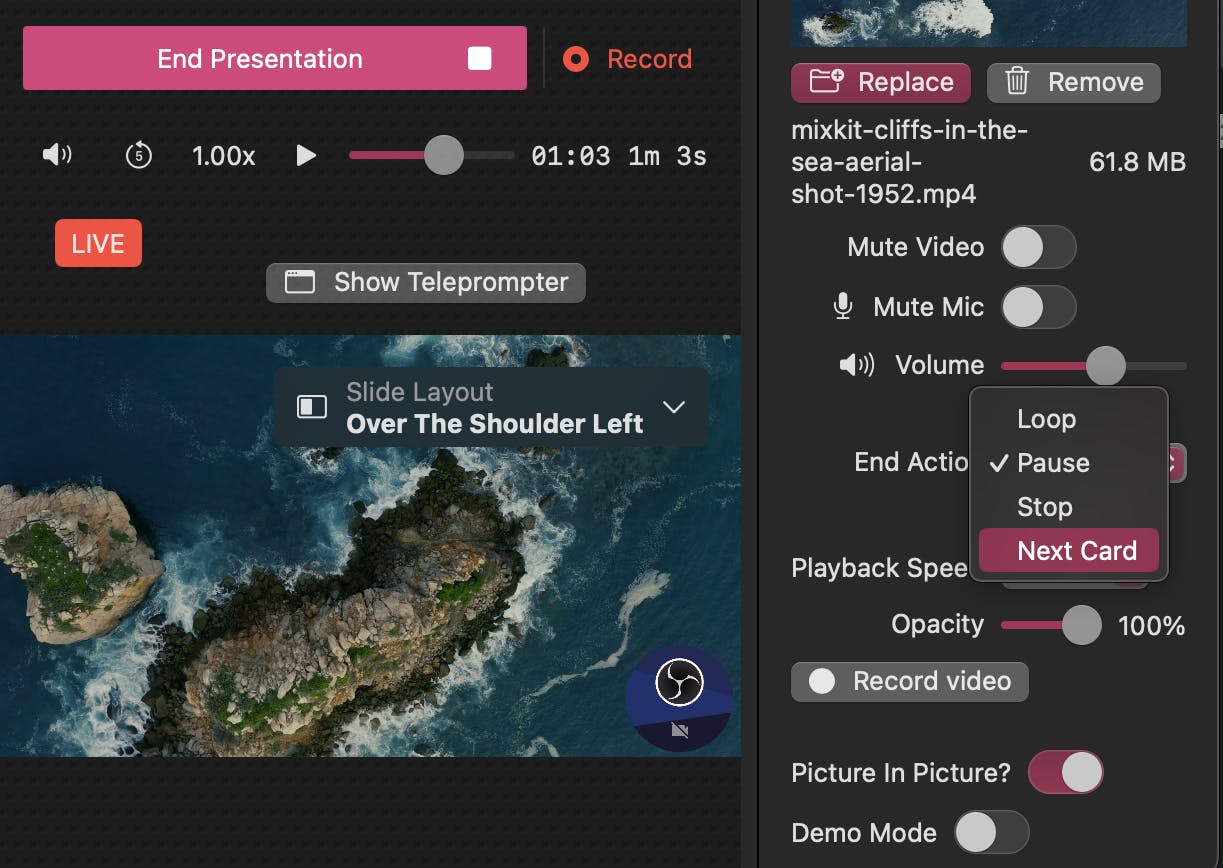This screenshot has height=868, width=1223.
Task: Click the 61.8 MB file size
Action: point(1137,162)
